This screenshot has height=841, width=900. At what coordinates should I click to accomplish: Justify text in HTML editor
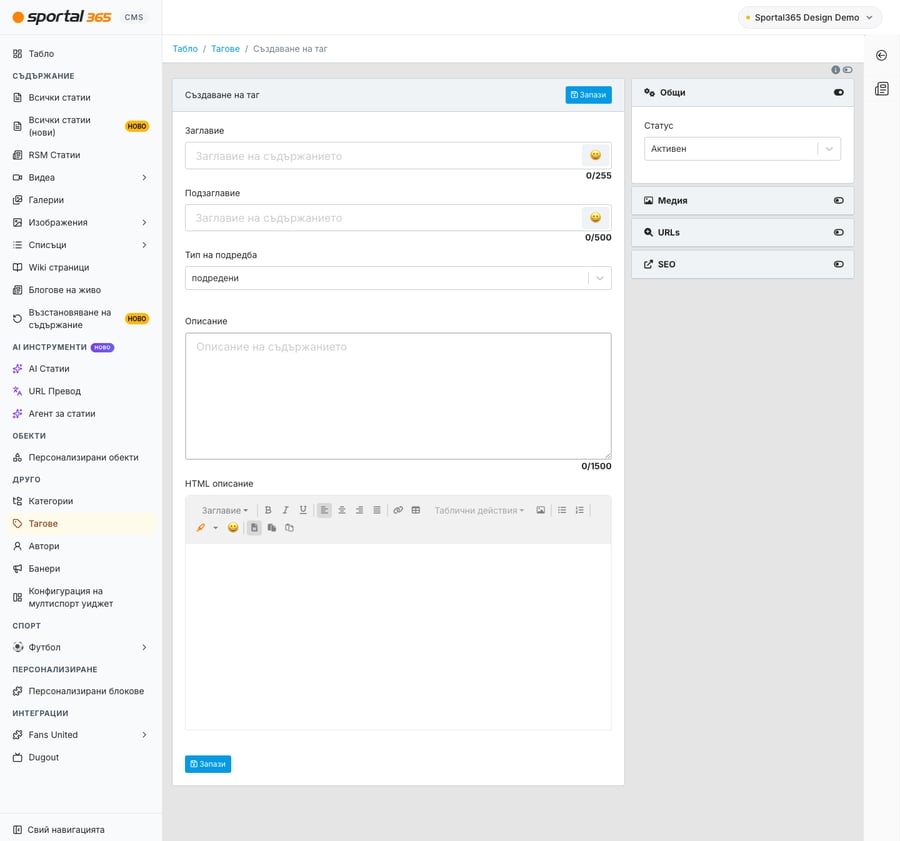[377, 510]
